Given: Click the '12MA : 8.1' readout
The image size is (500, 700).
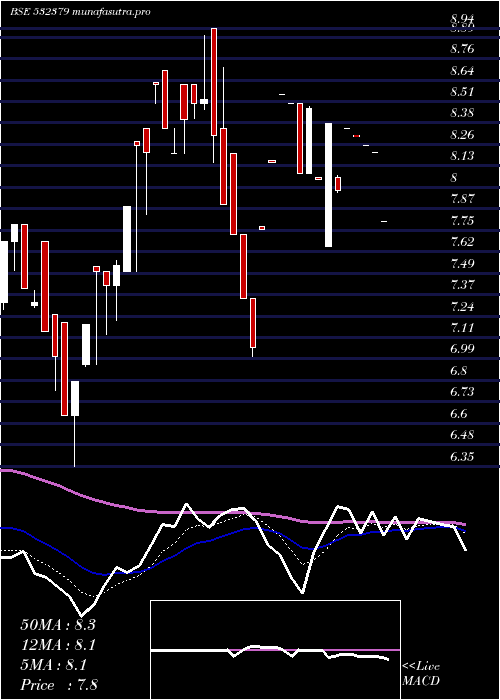Looking at the screenshot, I should point(58,645).
